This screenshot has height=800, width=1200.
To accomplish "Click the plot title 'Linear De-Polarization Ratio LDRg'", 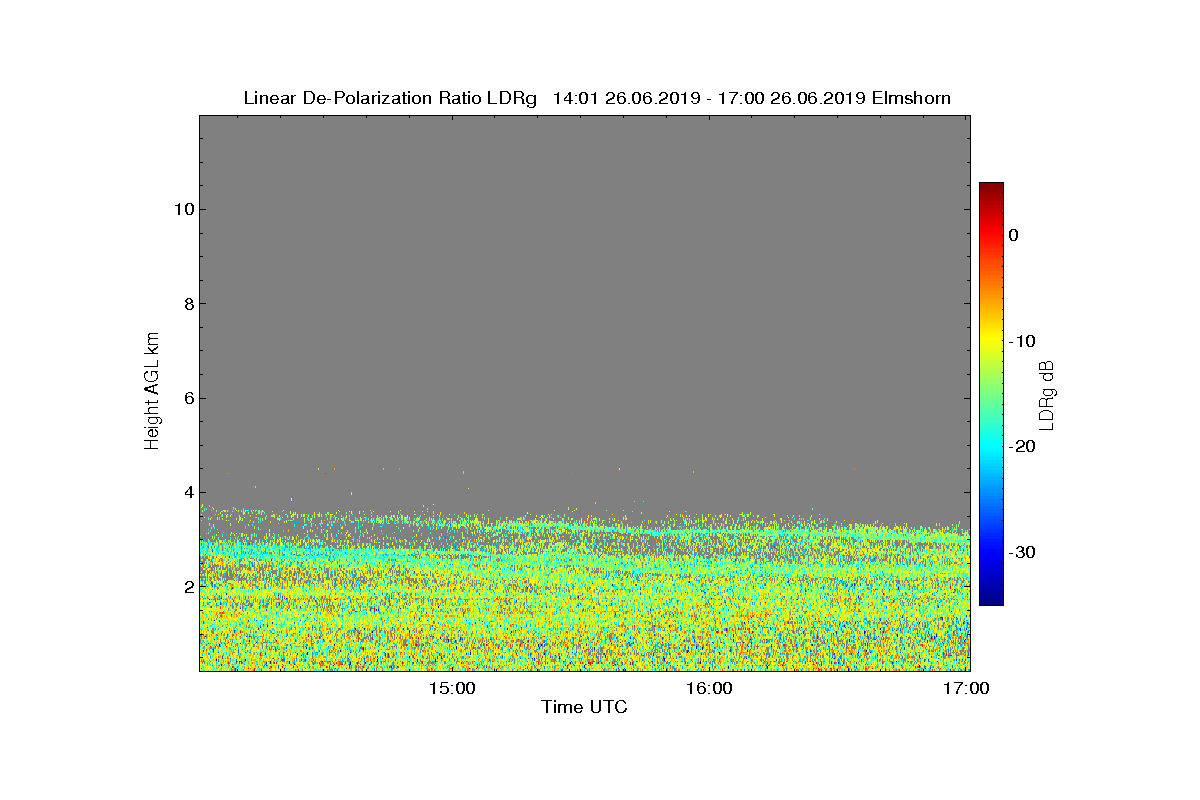I will (x=390, y=98).
